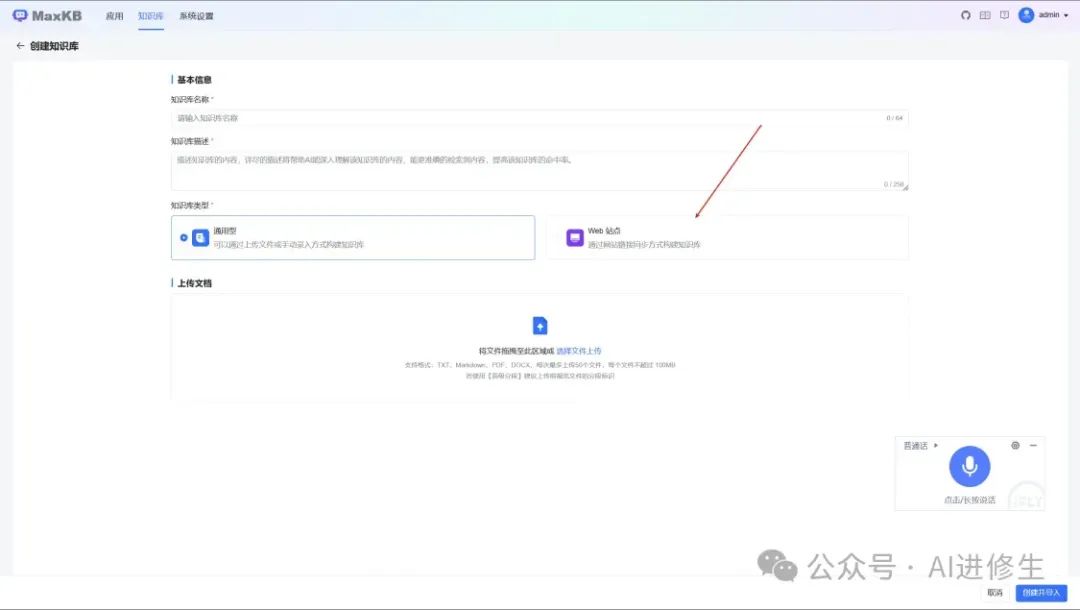
Task: Click the 点击/长按说话 label
Action: [969, 500]
